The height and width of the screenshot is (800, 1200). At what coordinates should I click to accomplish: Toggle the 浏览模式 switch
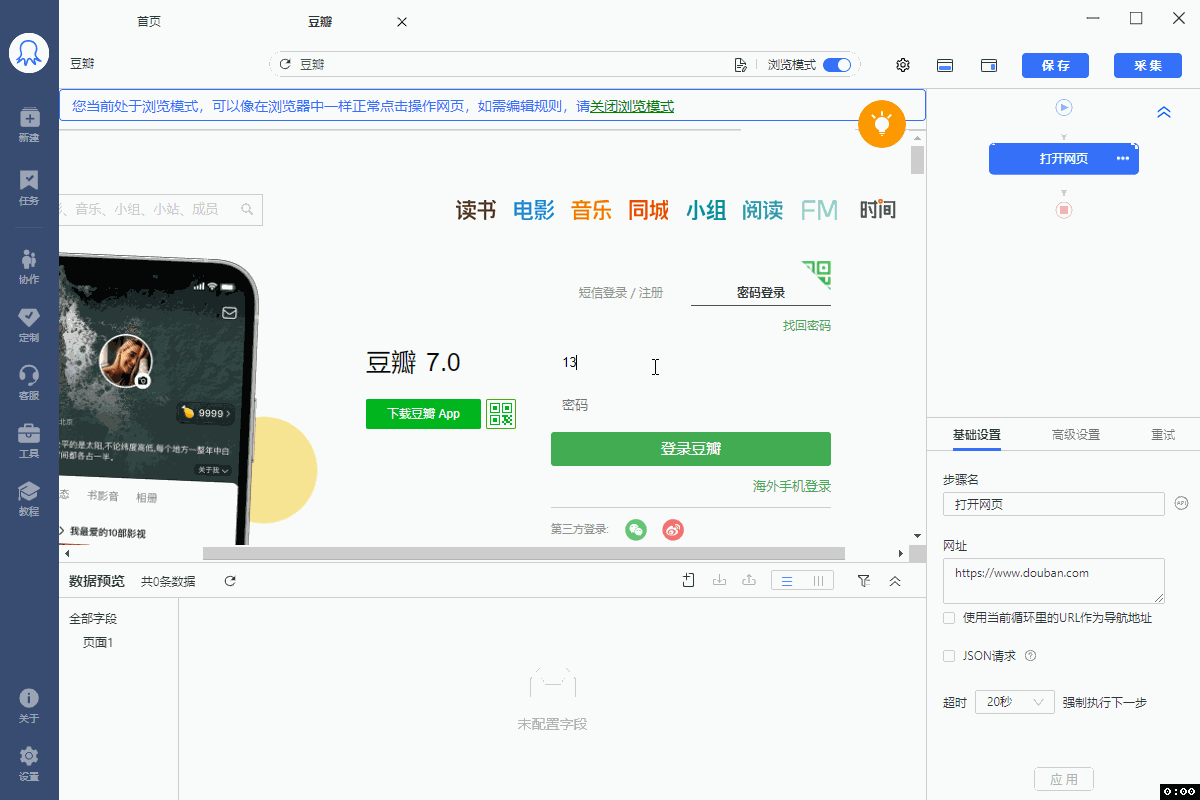point(837,65)
